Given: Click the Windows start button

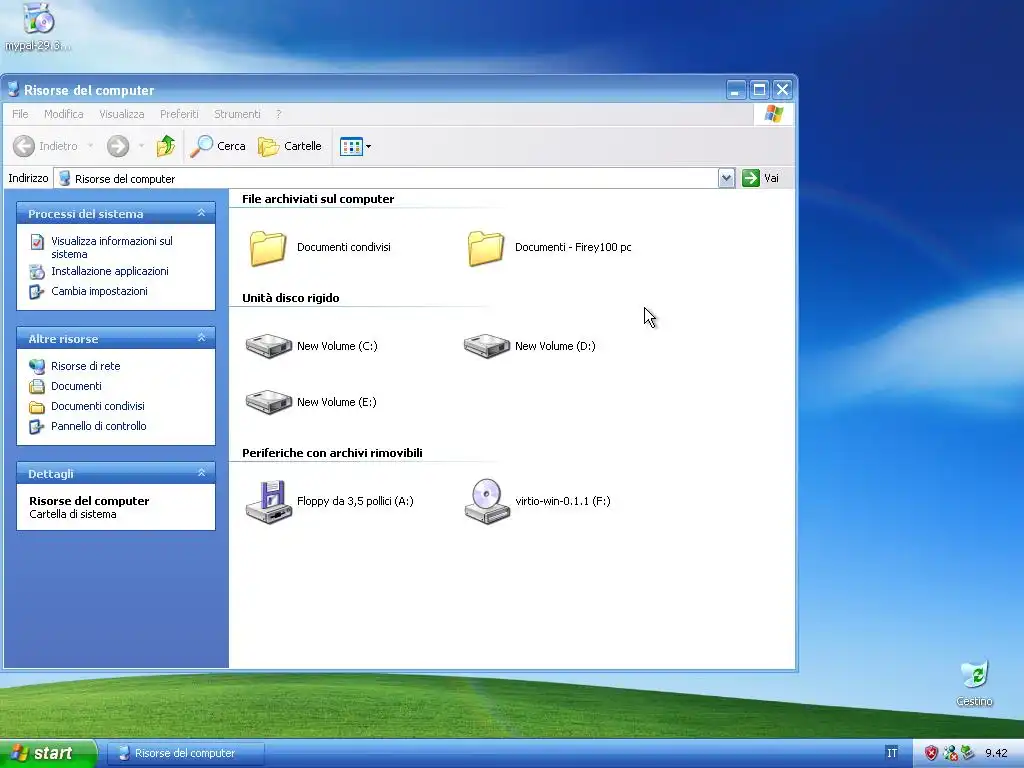Looking at the screenshot, I should pos(48,753).
